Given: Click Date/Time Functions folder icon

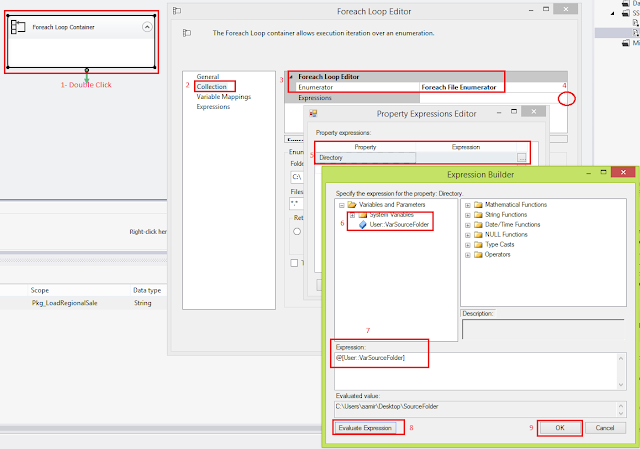Looking at the screenshot, I should coord(478,224).
